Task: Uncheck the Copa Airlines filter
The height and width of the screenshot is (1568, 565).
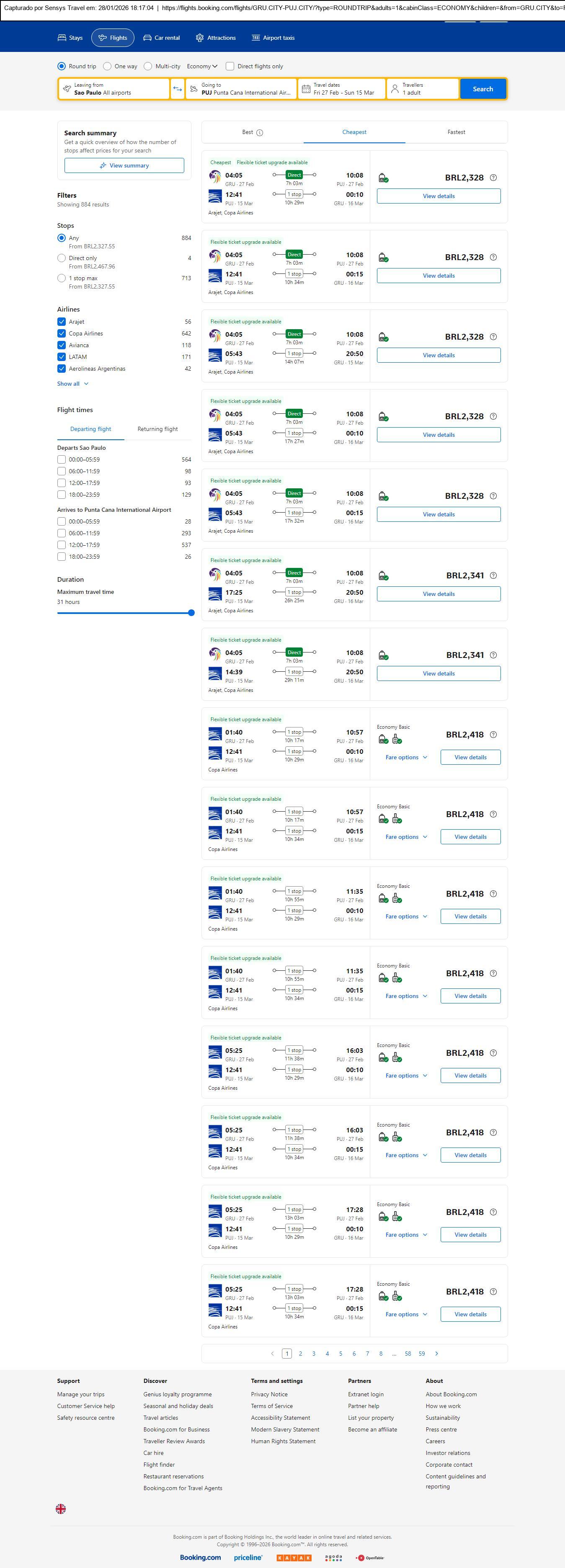Action: pyautogui.click(x=62, y=333)
